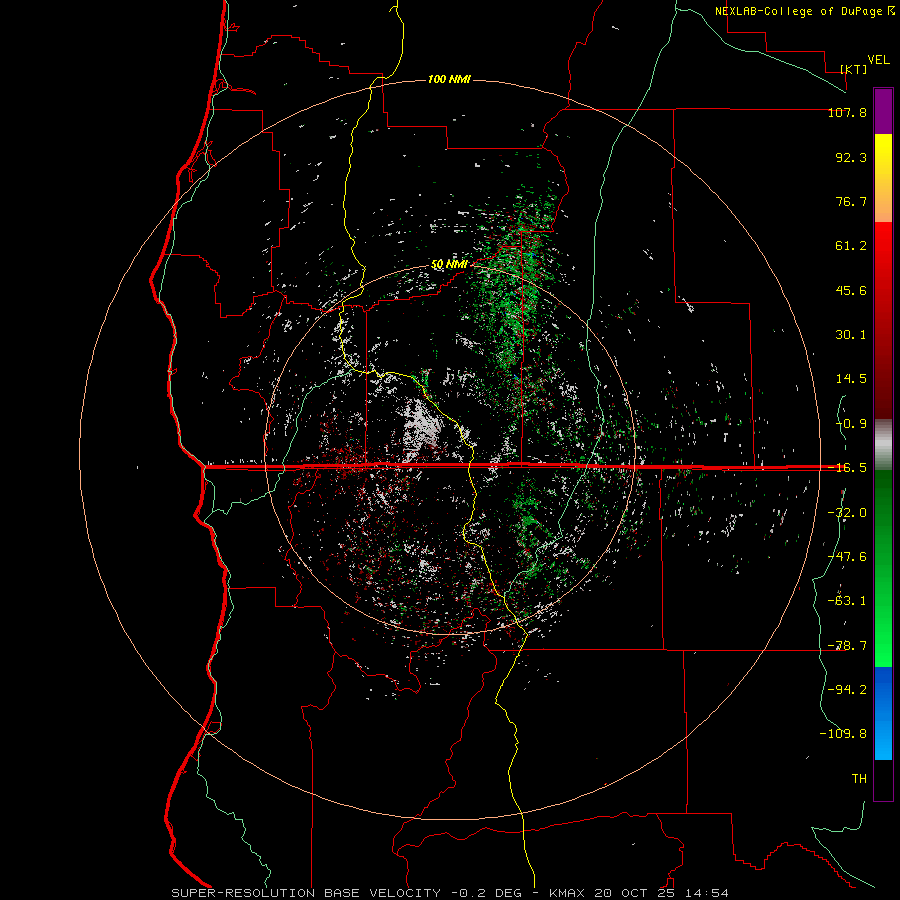Click the 50 NMI range ring label

[x=449, y=264]
